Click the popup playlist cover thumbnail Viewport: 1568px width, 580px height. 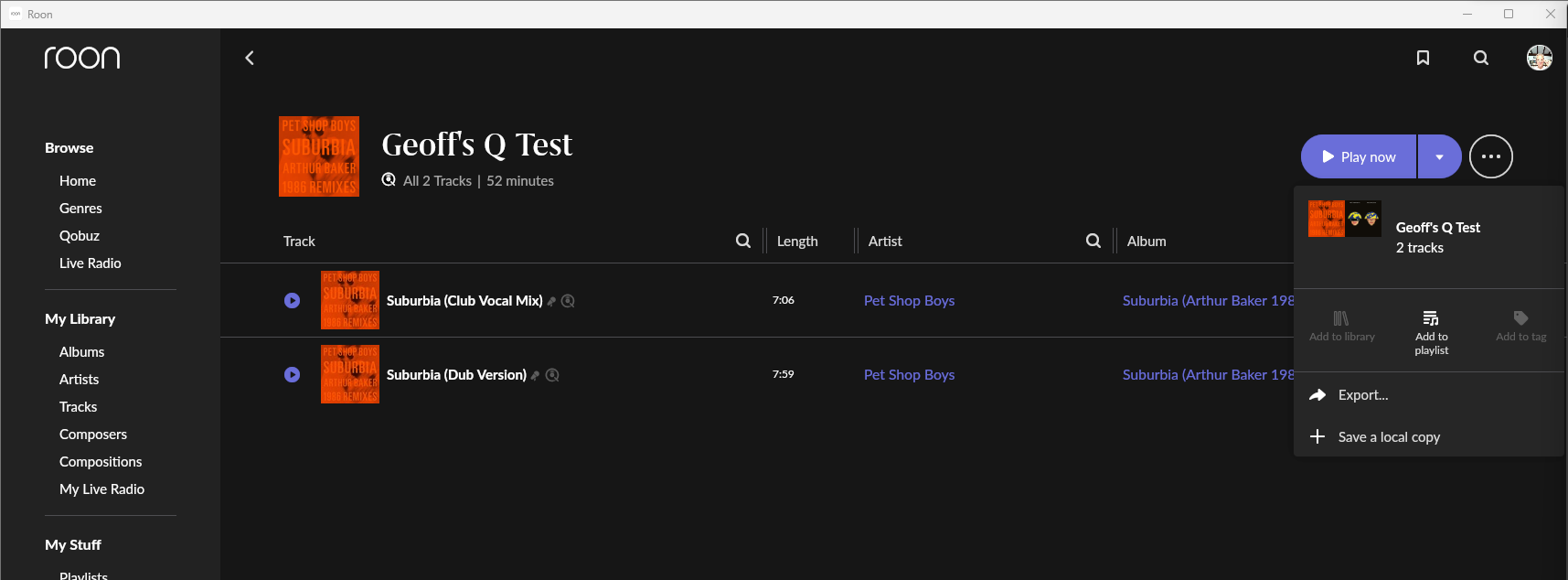[x=1345, y=219]
